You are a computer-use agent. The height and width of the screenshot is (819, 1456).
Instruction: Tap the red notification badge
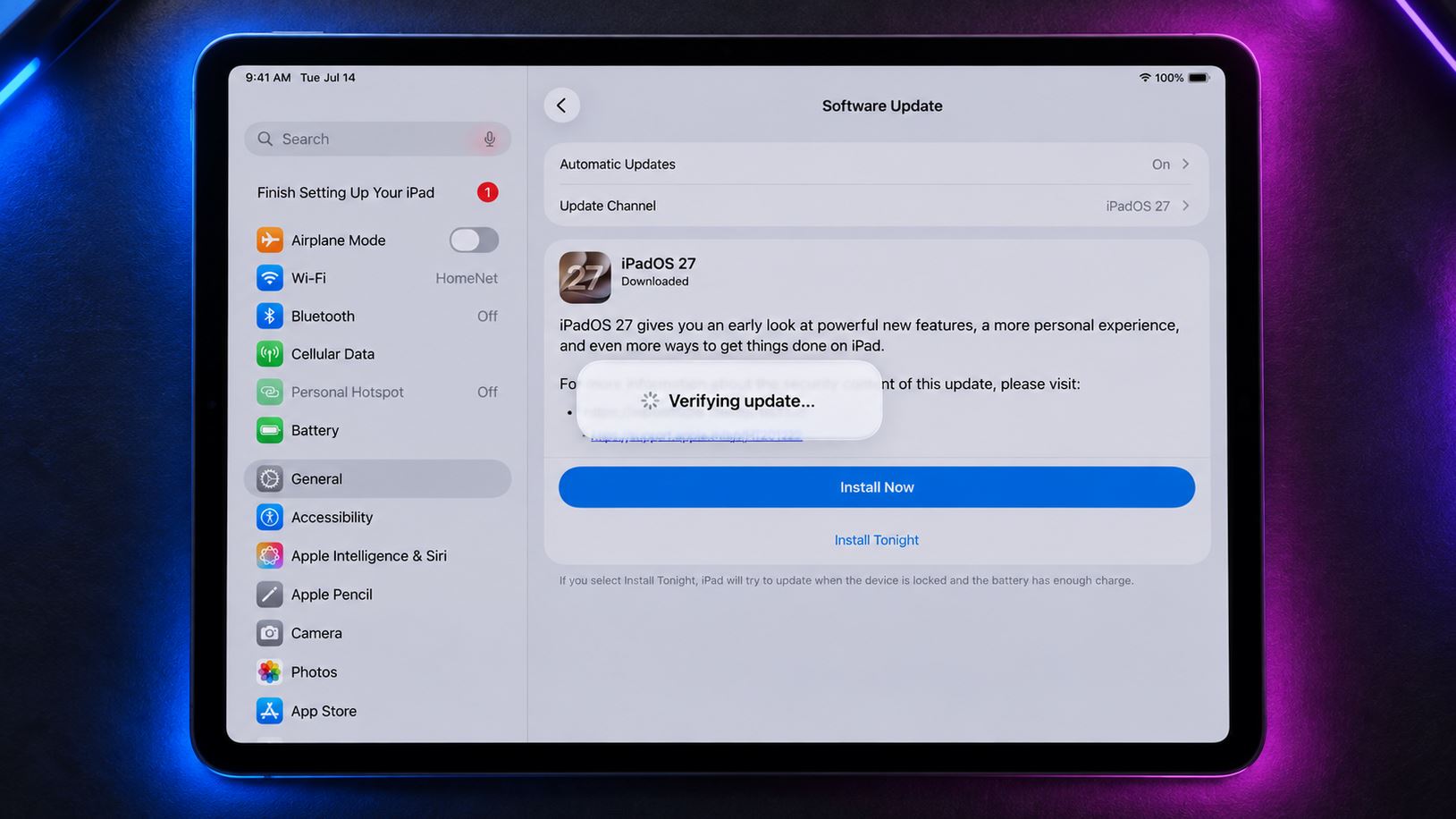(487, 192)
